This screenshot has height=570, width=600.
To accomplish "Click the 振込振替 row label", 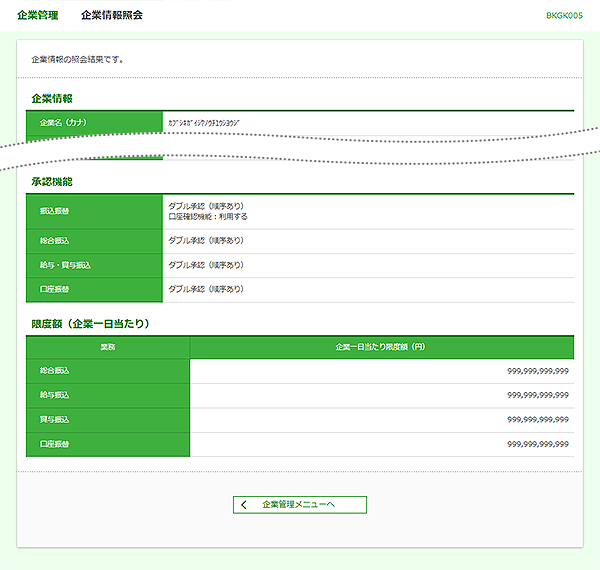I will pos(54,211).
